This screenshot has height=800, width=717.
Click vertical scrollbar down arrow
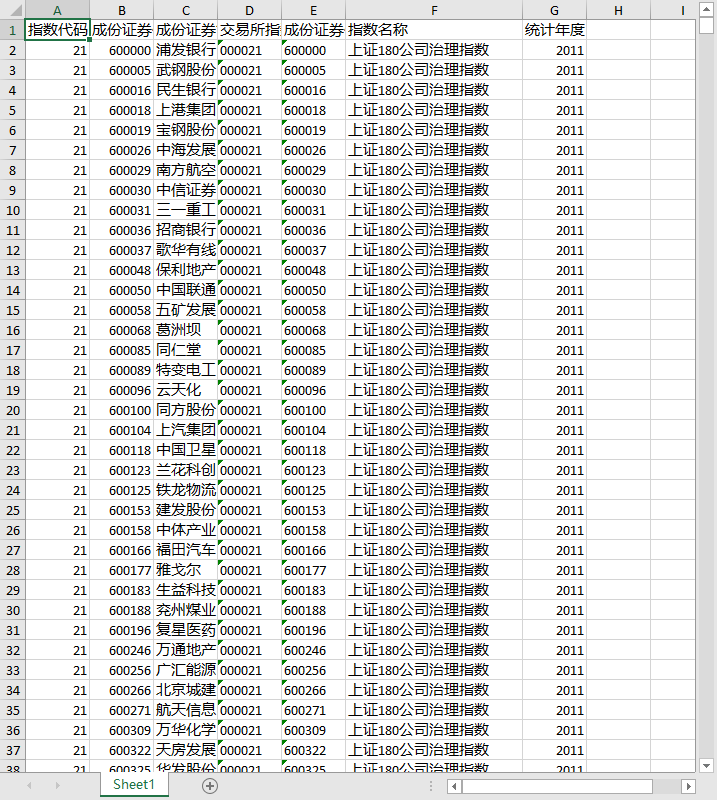coord(706,765)
